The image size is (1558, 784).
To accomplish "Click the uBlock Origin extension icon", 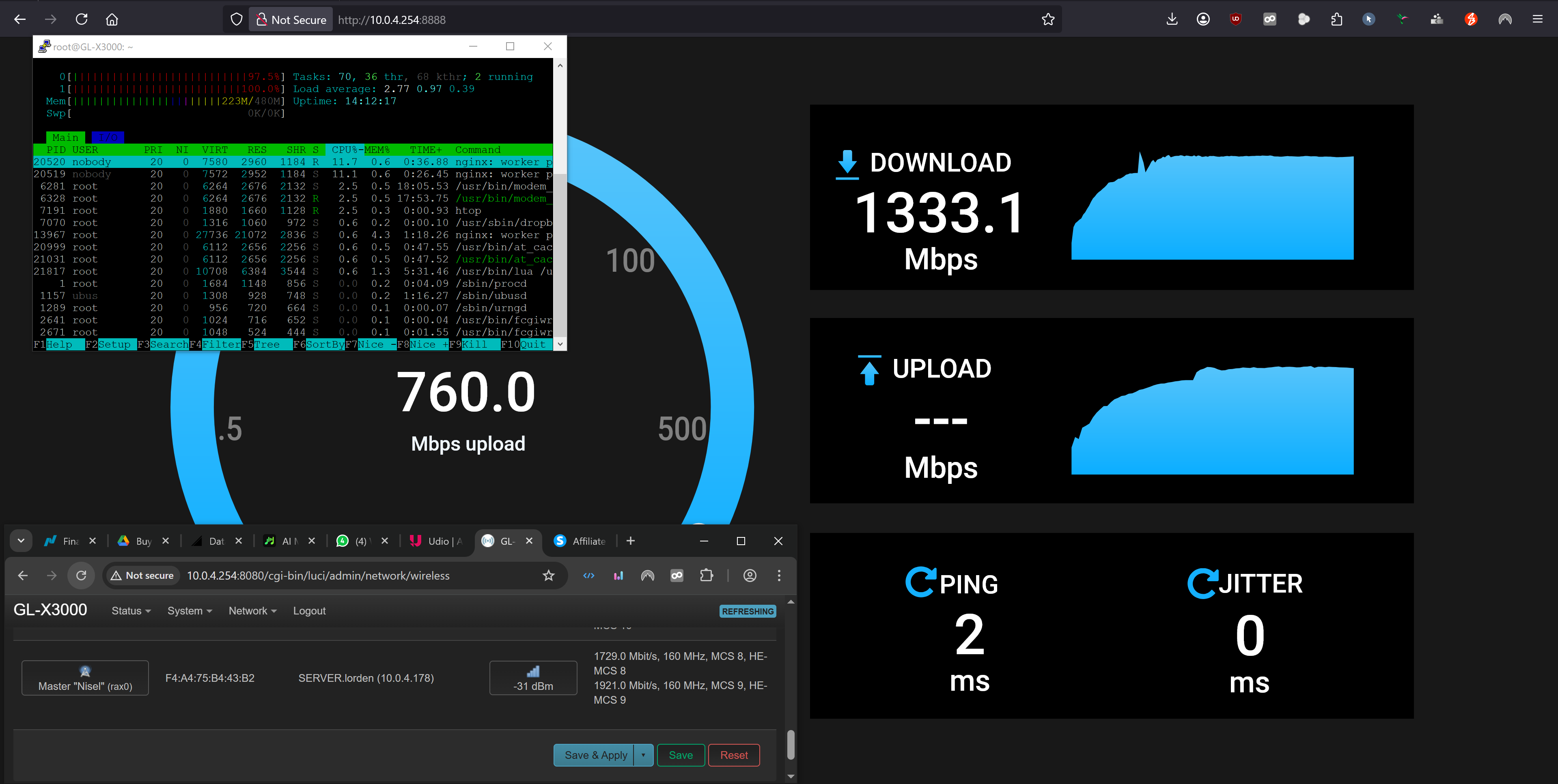I will click(1236, 19).
